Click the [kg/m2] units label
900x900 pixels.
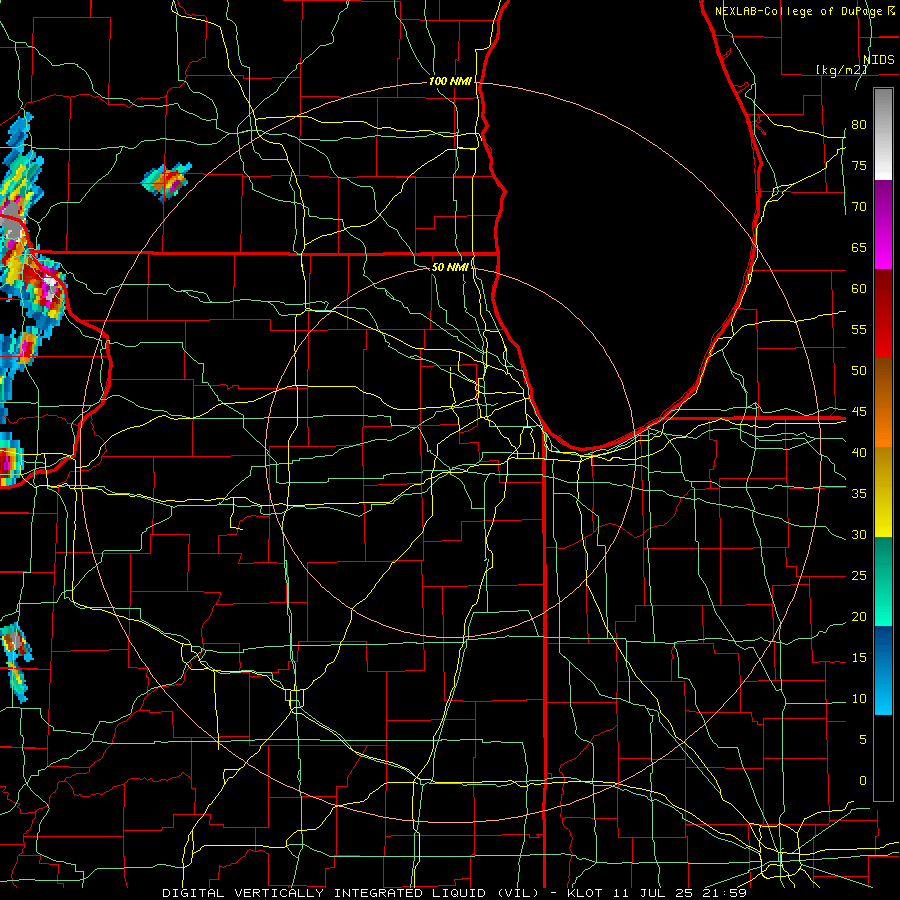click(x=841, y=70)
